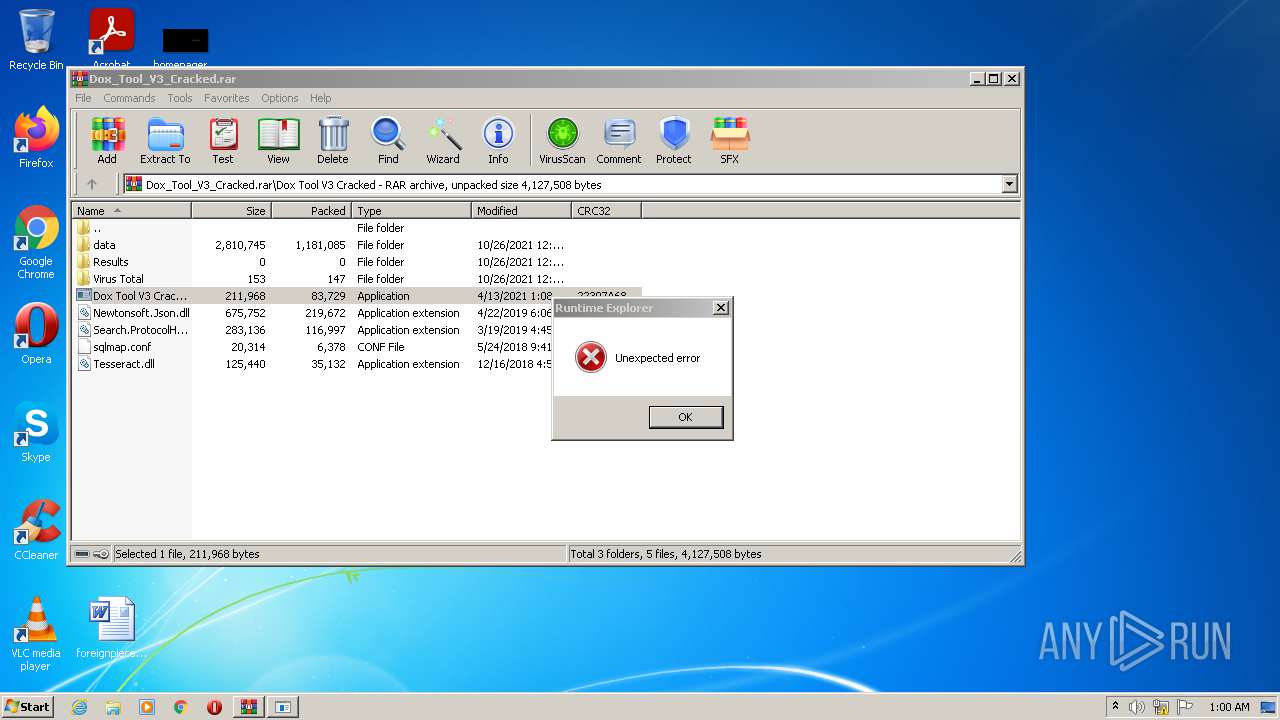This screenshot has width=1280, height=720.
Task: Click status bar drive/key icon
Action: tap(92, 554)
